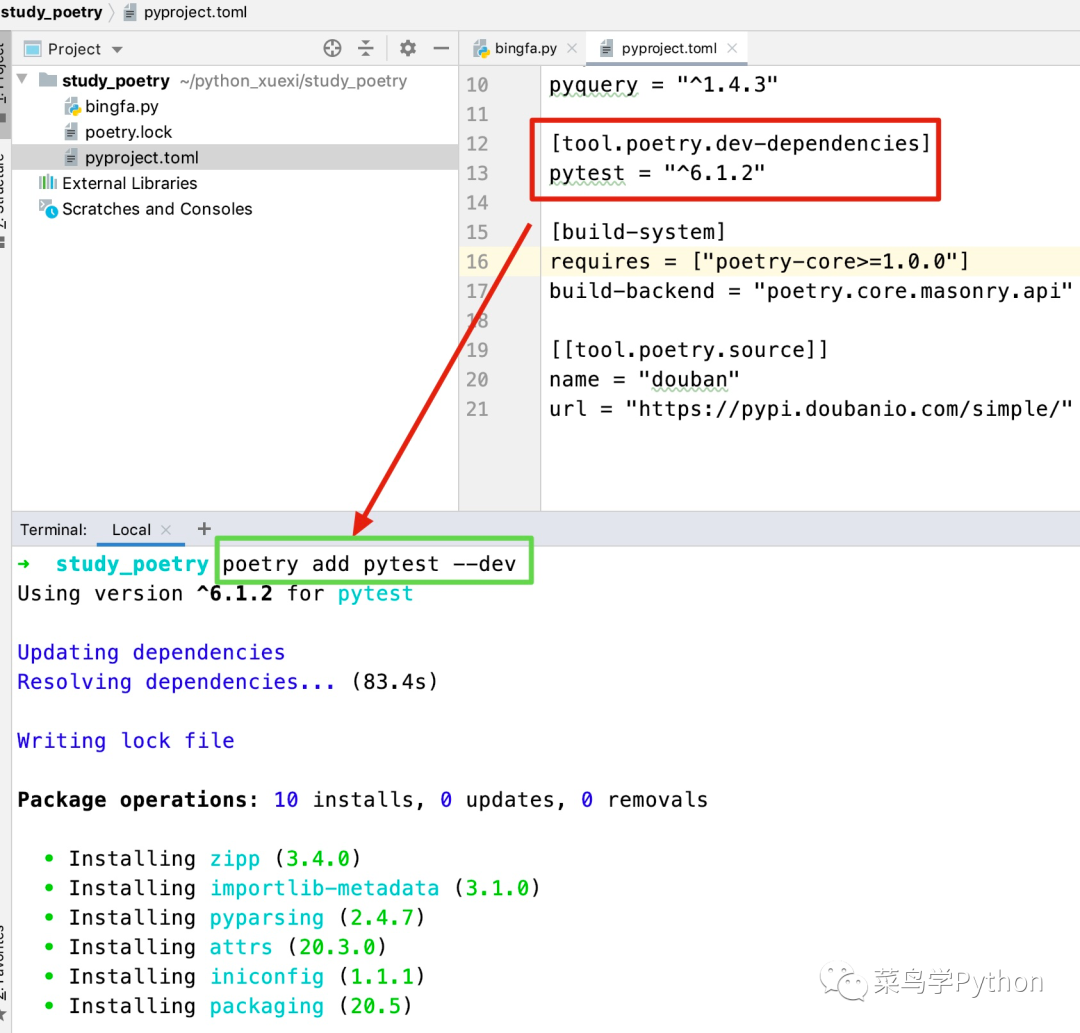The width and height of the screenshot is (1080, 1033).
Task: Click 'Package operations' summary line
Action: pos(362,800)
